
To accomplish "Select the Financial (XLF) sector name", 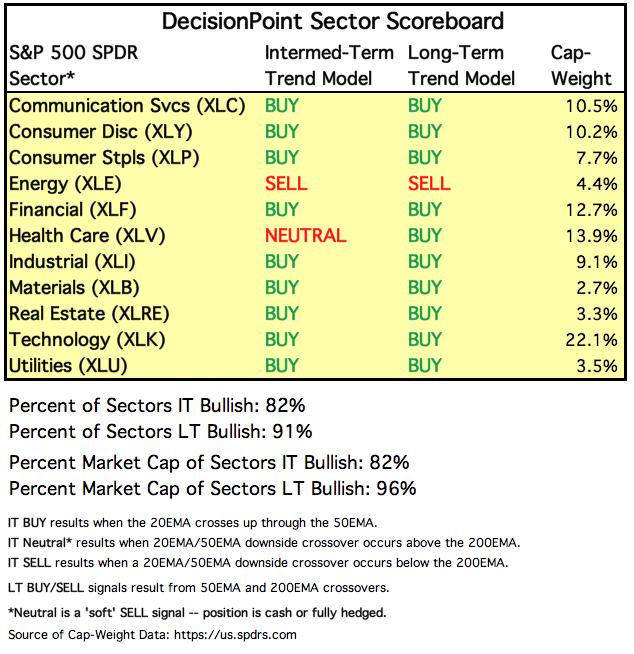I will (73, 210).
